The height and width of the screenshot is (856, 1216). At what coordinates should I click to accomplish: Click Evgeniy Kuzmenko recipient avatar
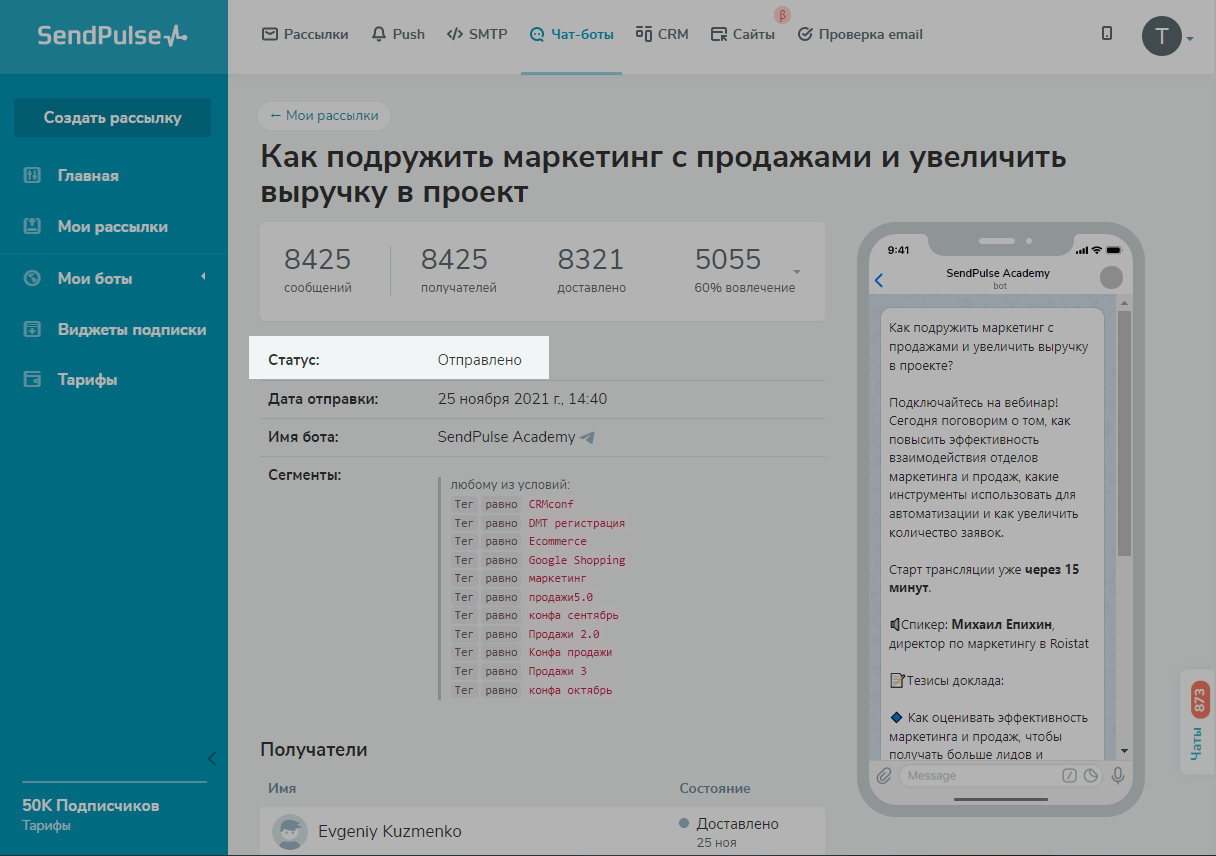pos(289,831)
